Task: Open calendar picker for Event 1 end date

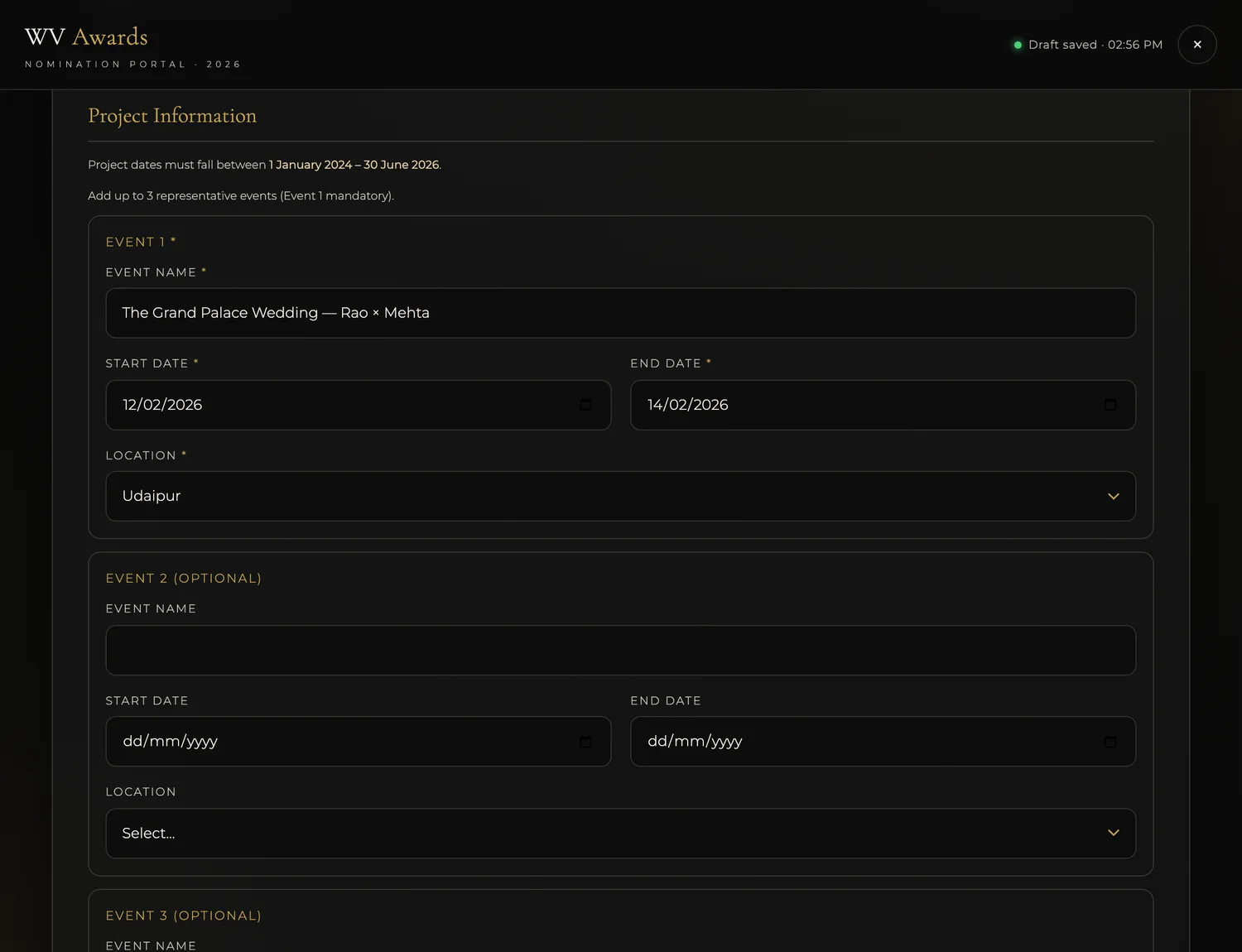Action: click(1110, 405)
